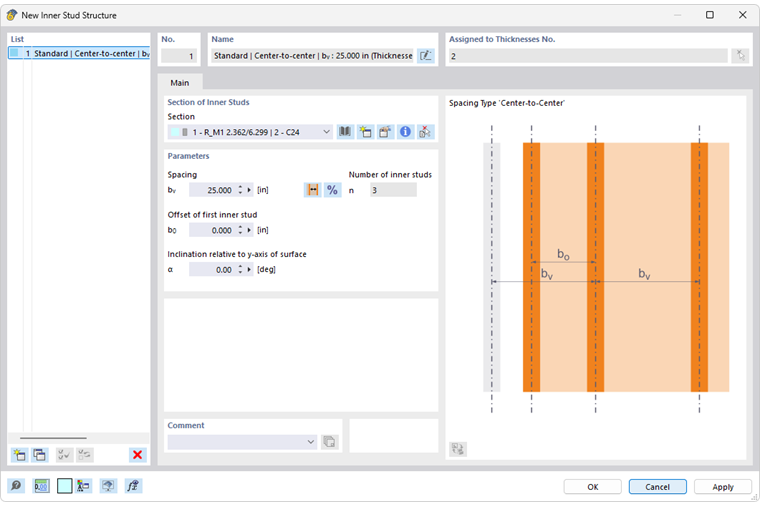Viewport: 760px width, 507px height.
Task: Open the inclination α side arrow menu
Action: click(249, 269)
